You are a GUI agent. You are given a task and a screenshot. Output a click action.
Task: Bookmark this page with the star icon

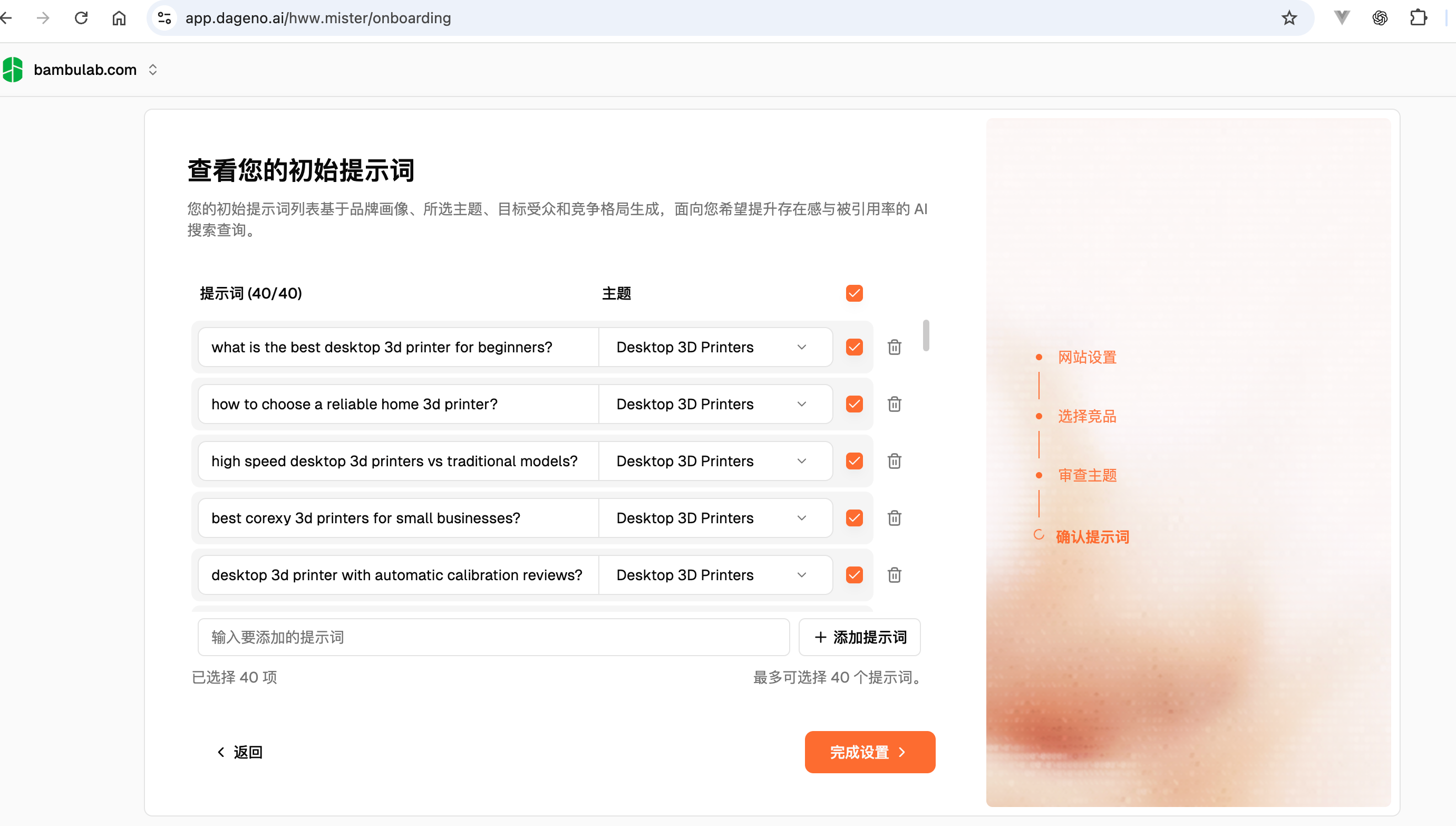[1289, 18]
